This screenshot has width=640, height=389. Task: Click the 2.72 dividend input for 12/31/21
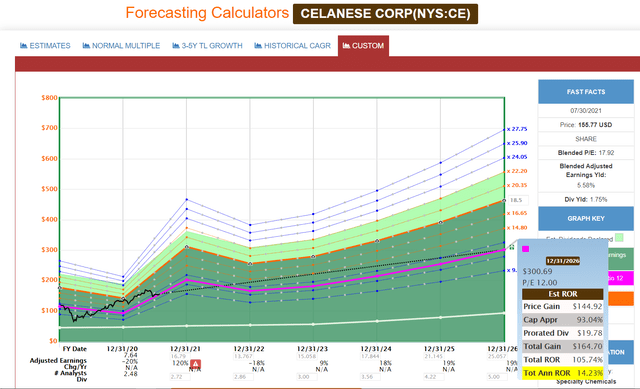coord(180,377)
